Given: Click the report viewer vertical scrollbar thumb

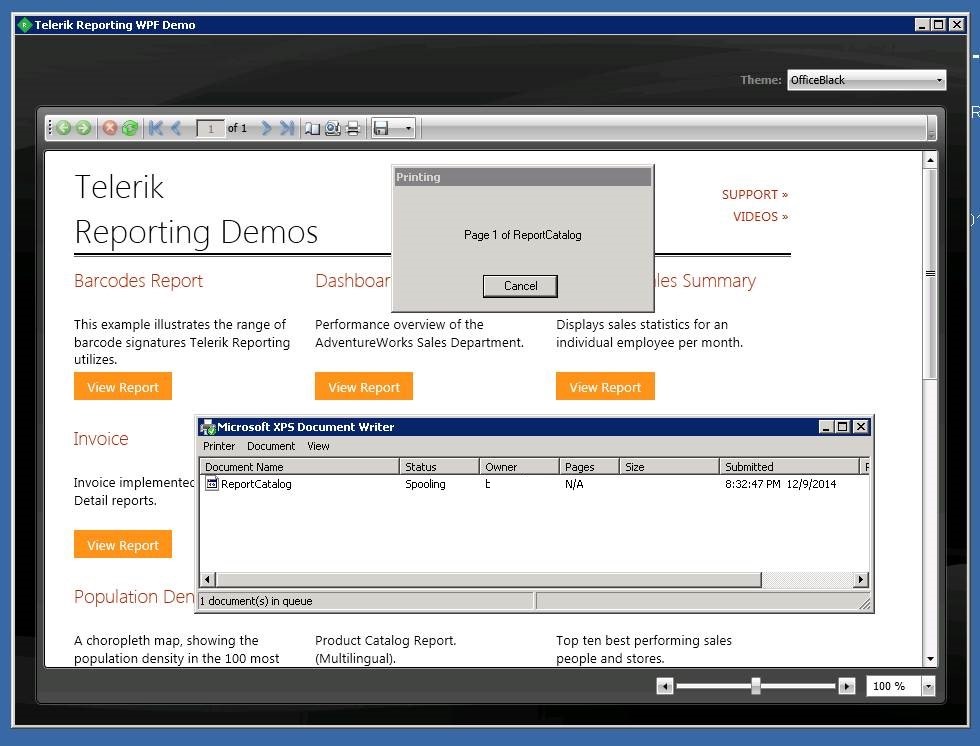Looking at the screenshot, I should (931, 274).
